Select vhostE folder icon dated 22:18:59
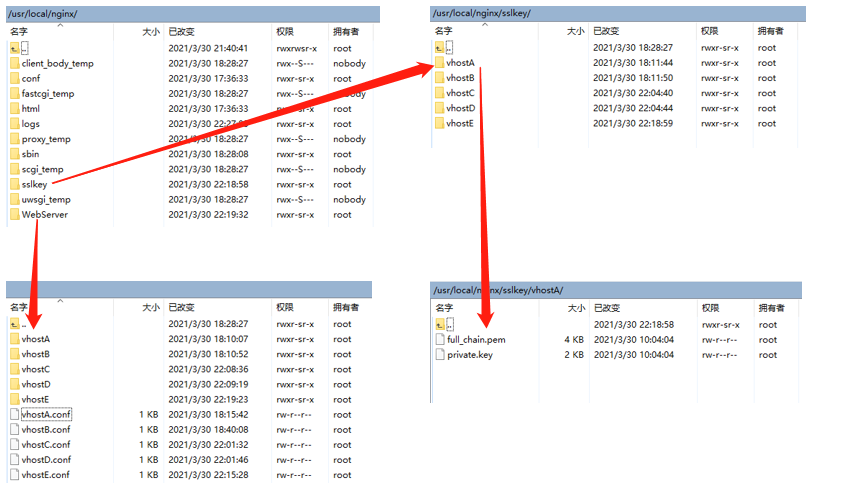Screen dimensions: 850x498 click(440, 124)
